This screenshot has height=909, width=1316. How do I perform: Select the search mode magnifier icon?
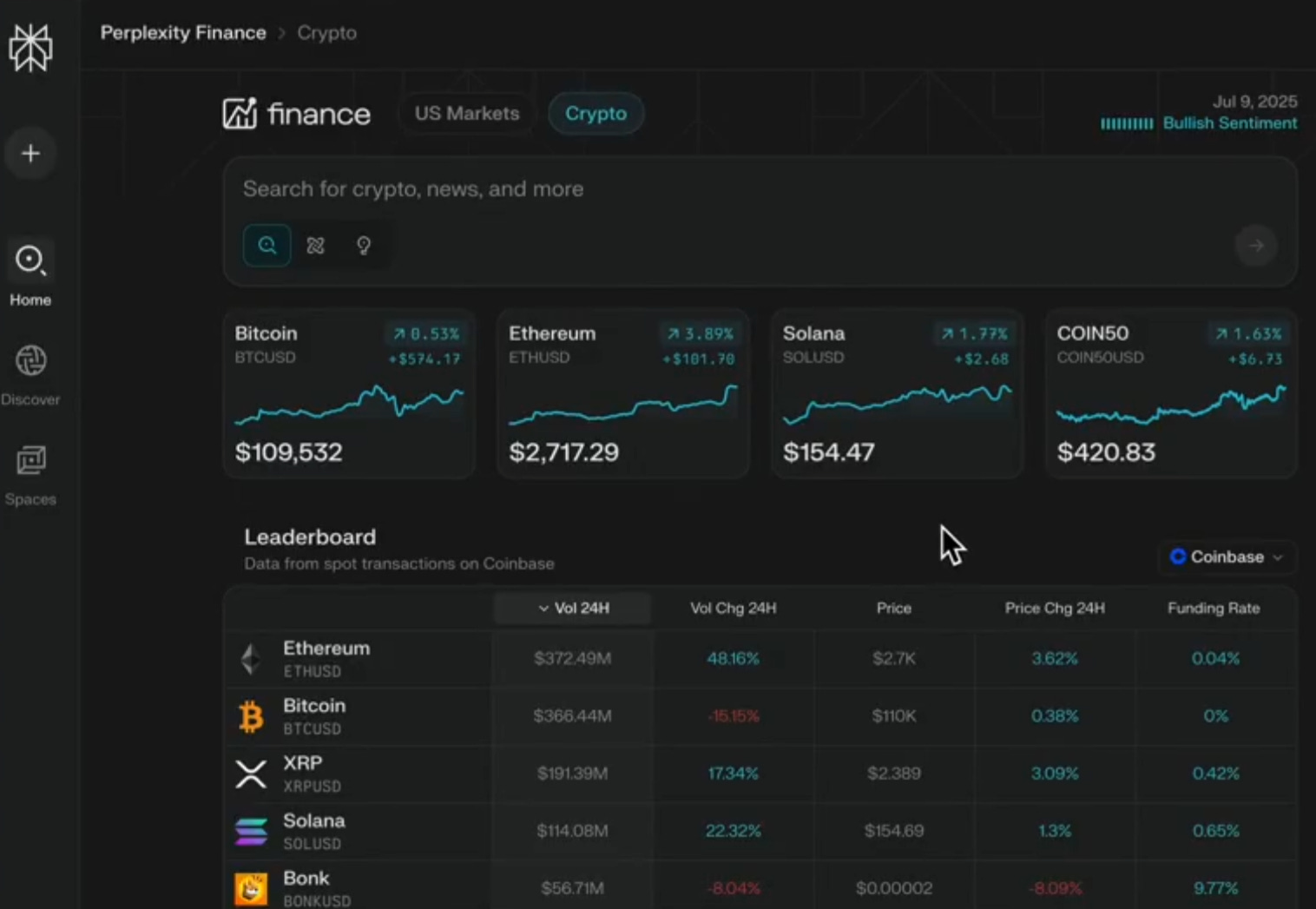tap(266, 246)
